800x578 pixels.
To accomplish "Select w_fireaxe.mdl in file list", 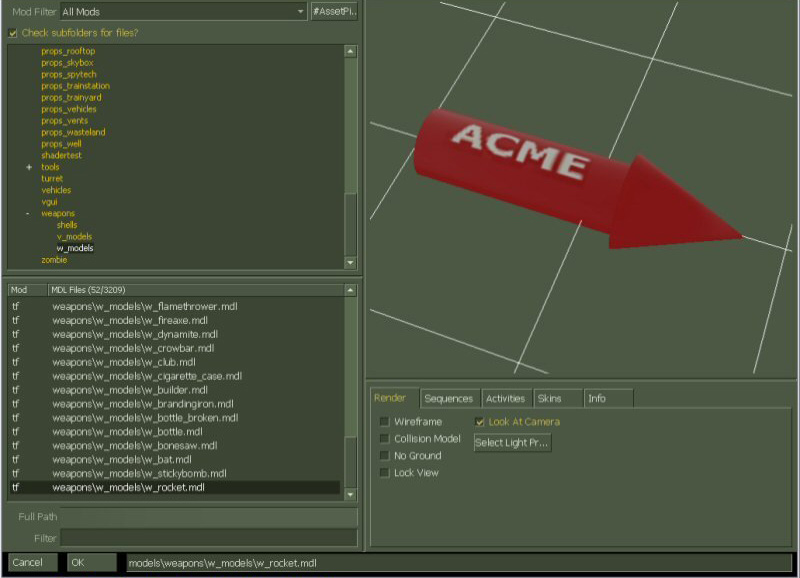I will tap(175, 320).
